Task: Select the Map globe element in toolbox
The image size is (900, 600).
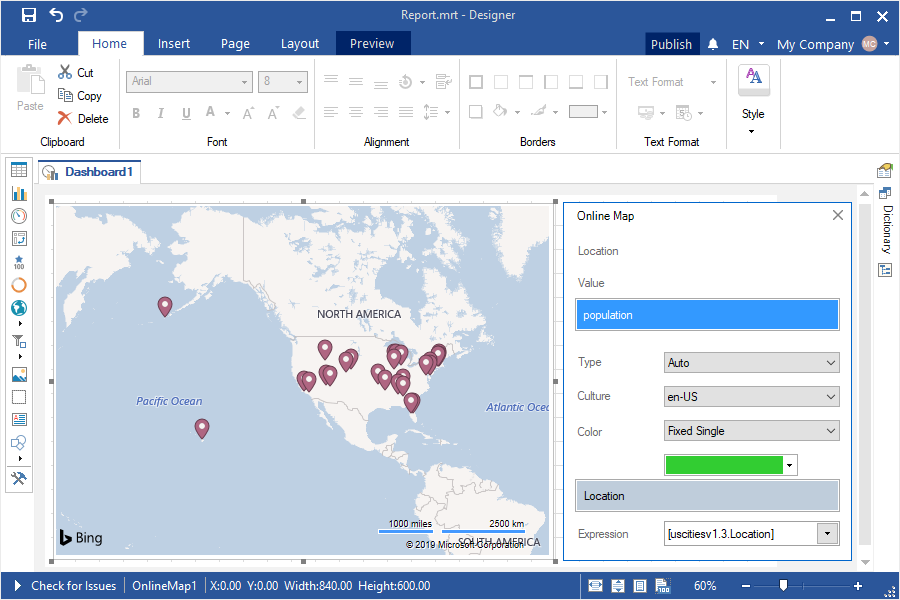Action: [x=19, y=308]
